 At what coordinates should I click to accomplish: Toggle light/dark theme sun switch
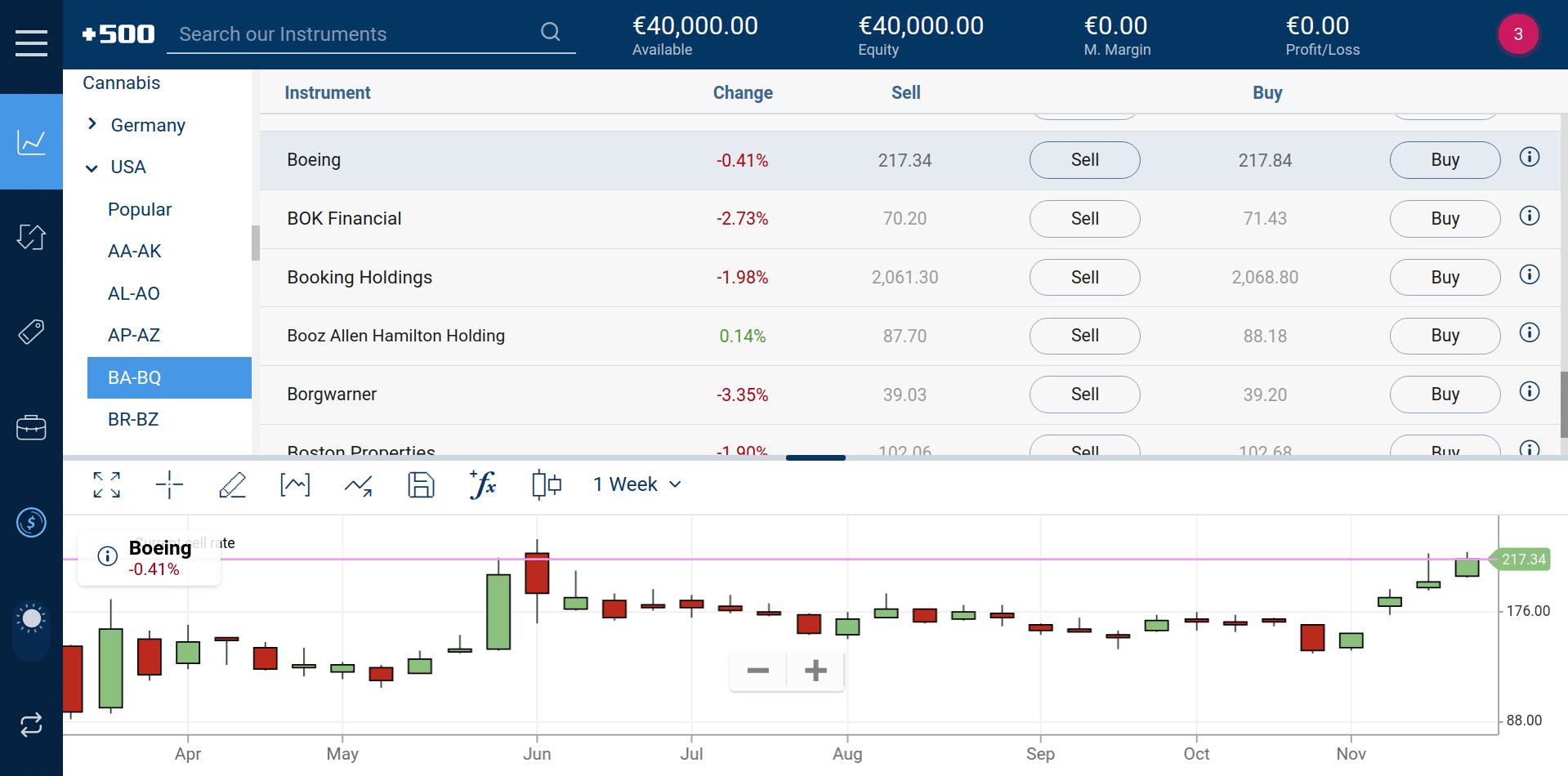pyautogui.click(x=31, y=619)
